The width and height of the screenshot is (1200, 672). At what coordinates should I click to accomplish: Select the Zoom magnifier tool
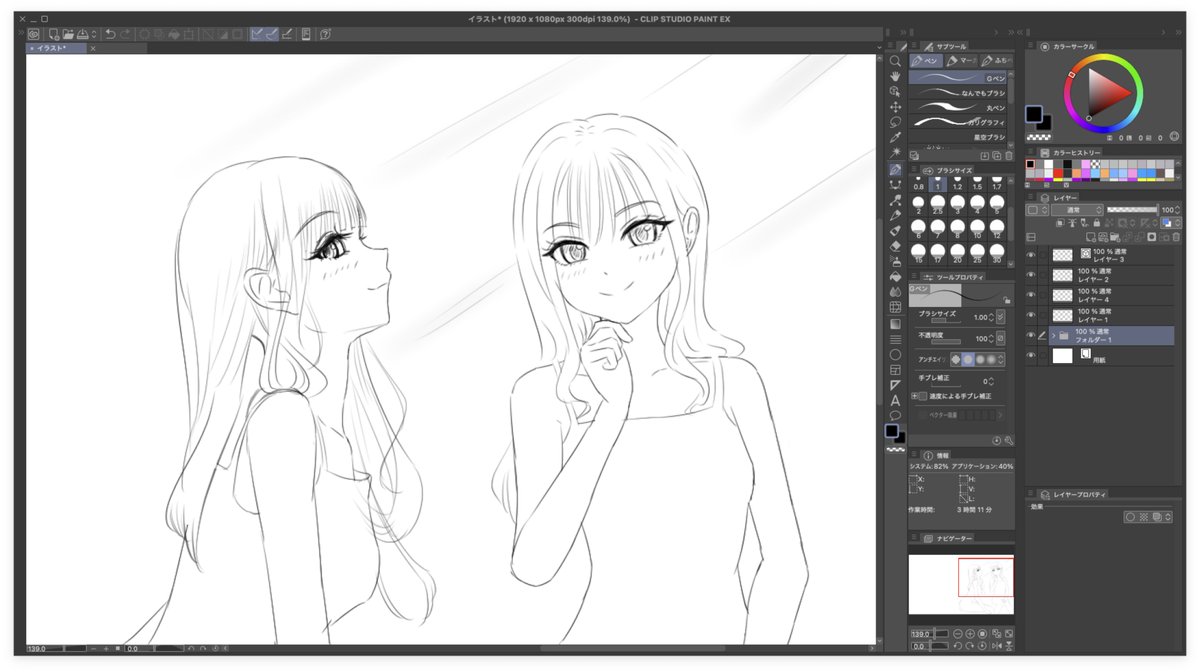click(x=895, y=61)
